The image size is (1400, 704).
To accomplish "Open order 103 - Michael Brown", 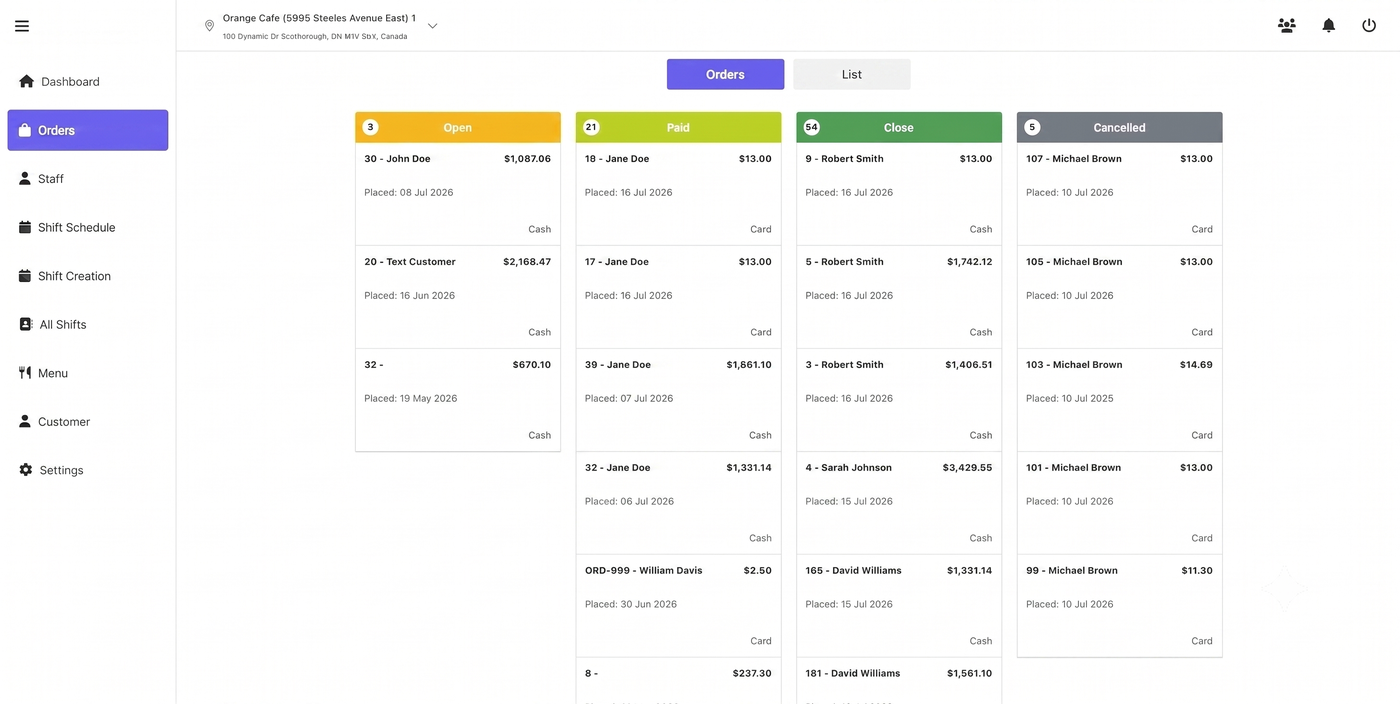I will point(1119,400).
